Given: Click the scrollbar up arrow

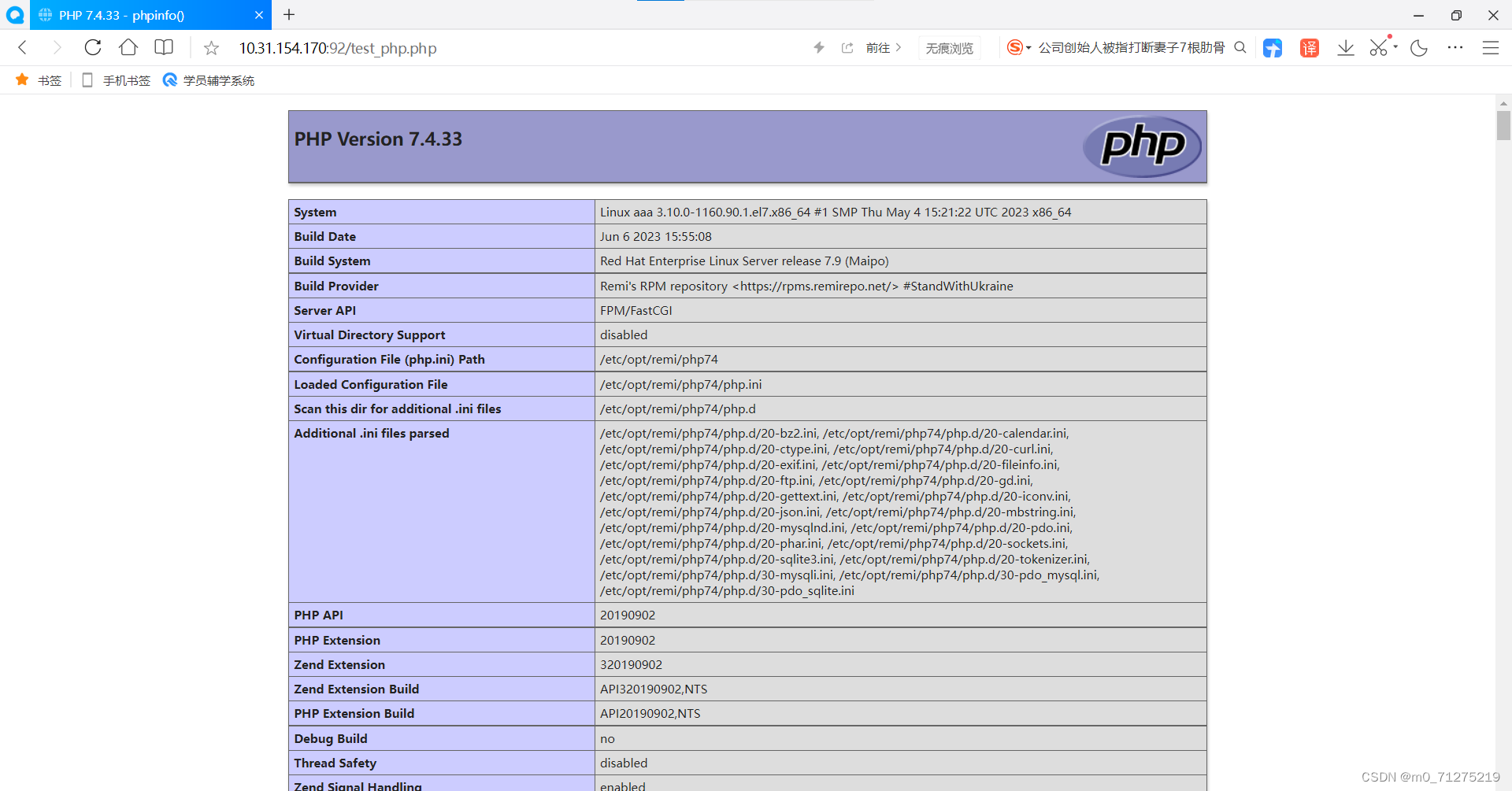Looking at the screenshot, I should (x=1503, y=103).
